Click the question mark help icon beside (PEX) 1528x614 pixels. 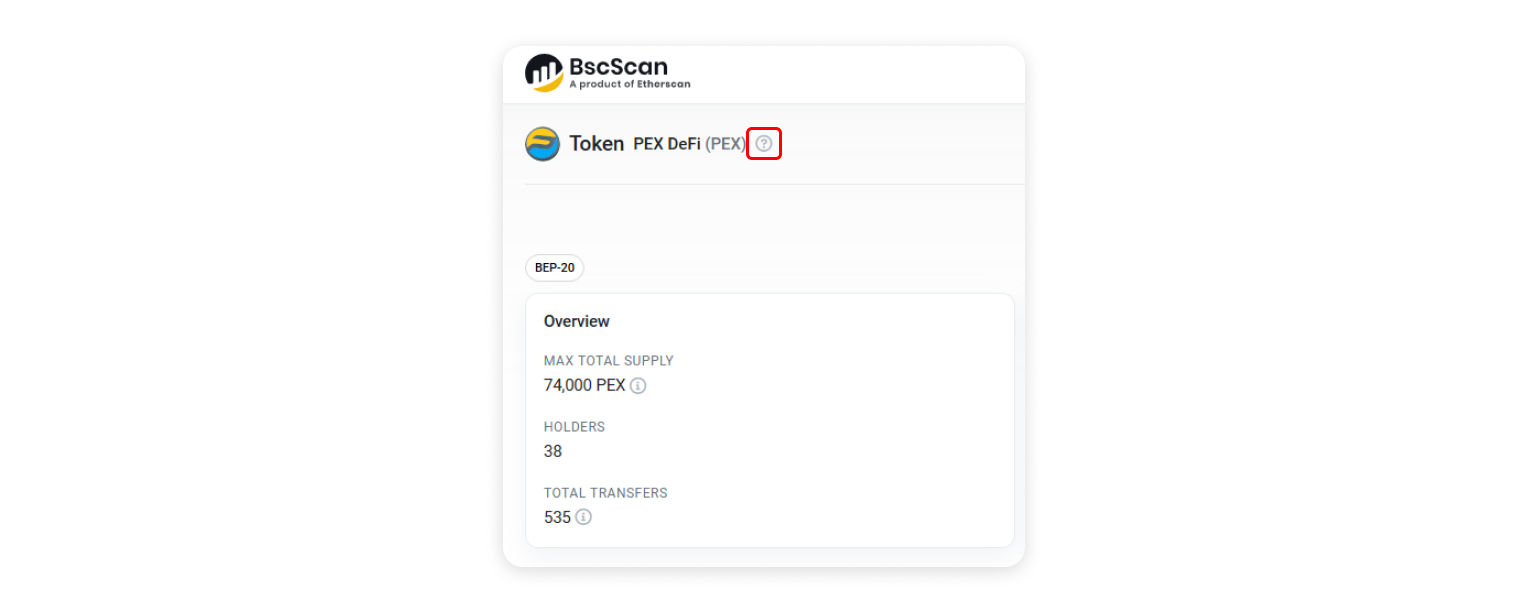(764, 144)
